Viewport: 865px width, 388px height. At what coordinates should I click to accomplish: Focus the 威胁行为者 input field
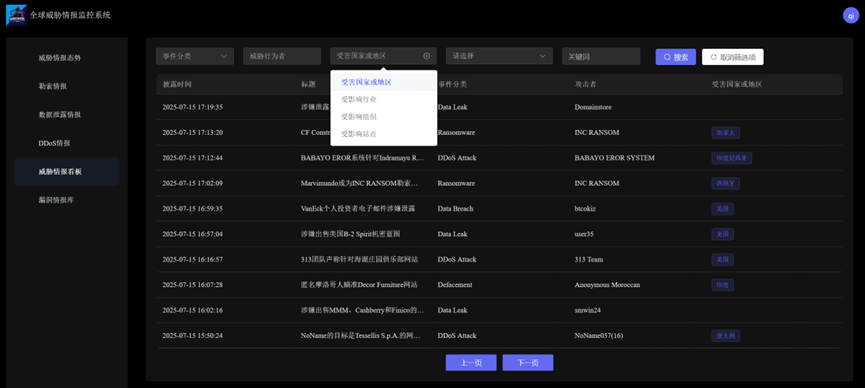(282, 56)
